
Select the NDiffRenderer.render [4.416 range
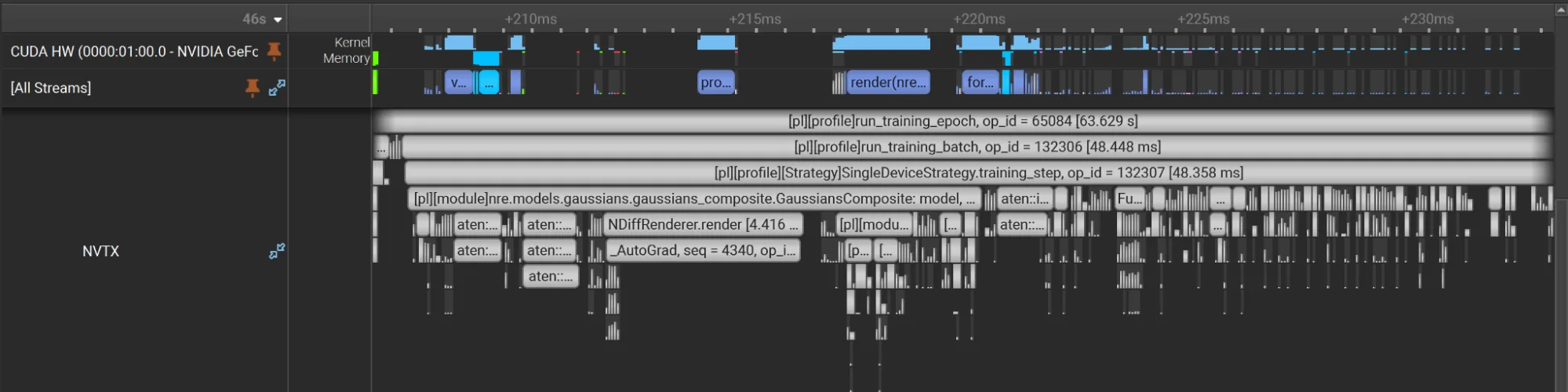point(703,224)
